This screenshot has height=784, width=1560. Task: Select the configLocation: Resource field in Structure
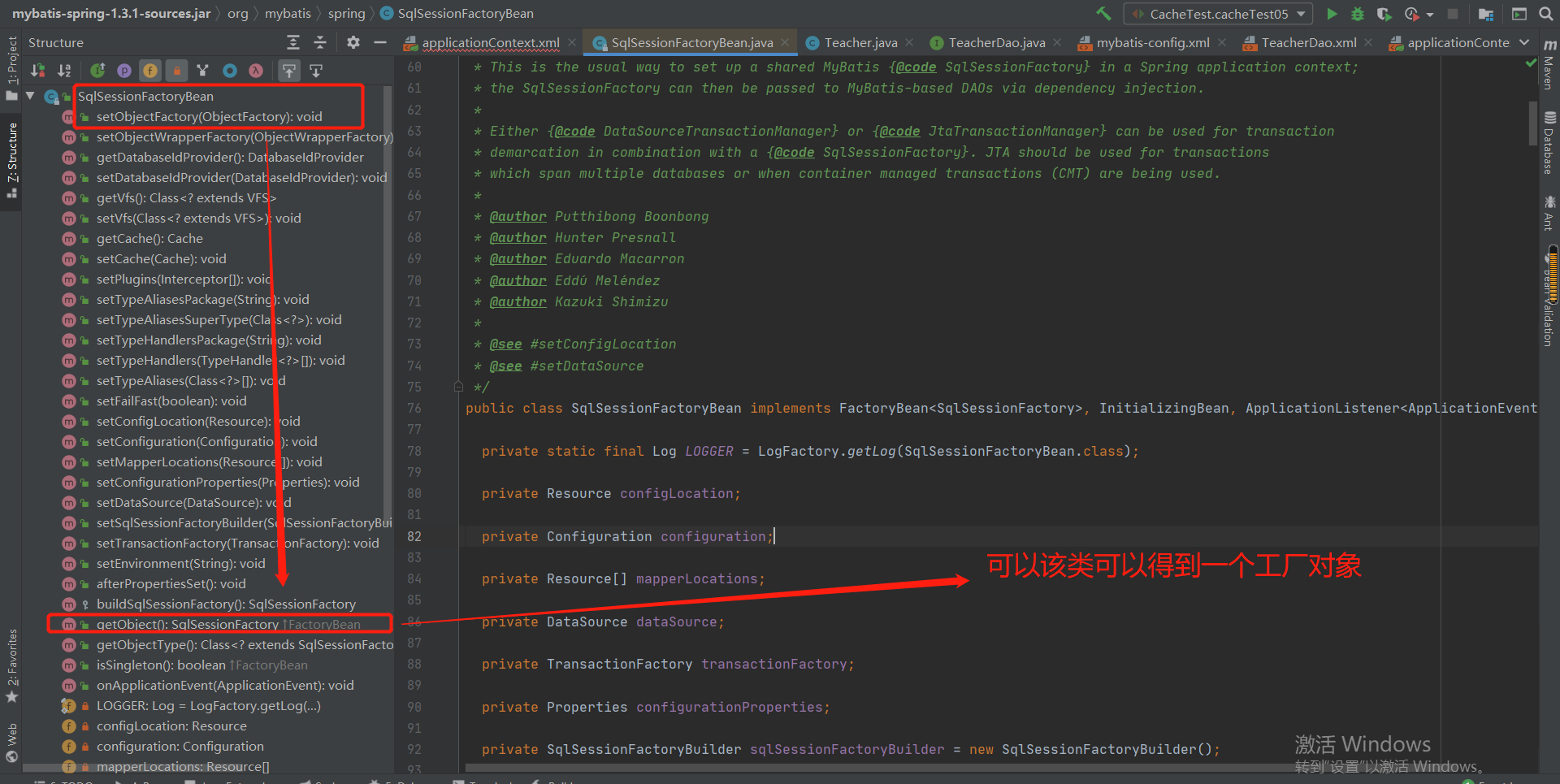coord(171,726)
